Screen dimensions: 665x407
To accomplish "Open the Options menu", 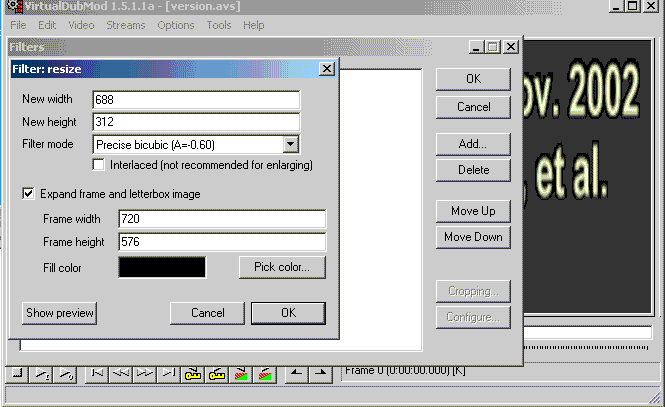I will (176, 25).
